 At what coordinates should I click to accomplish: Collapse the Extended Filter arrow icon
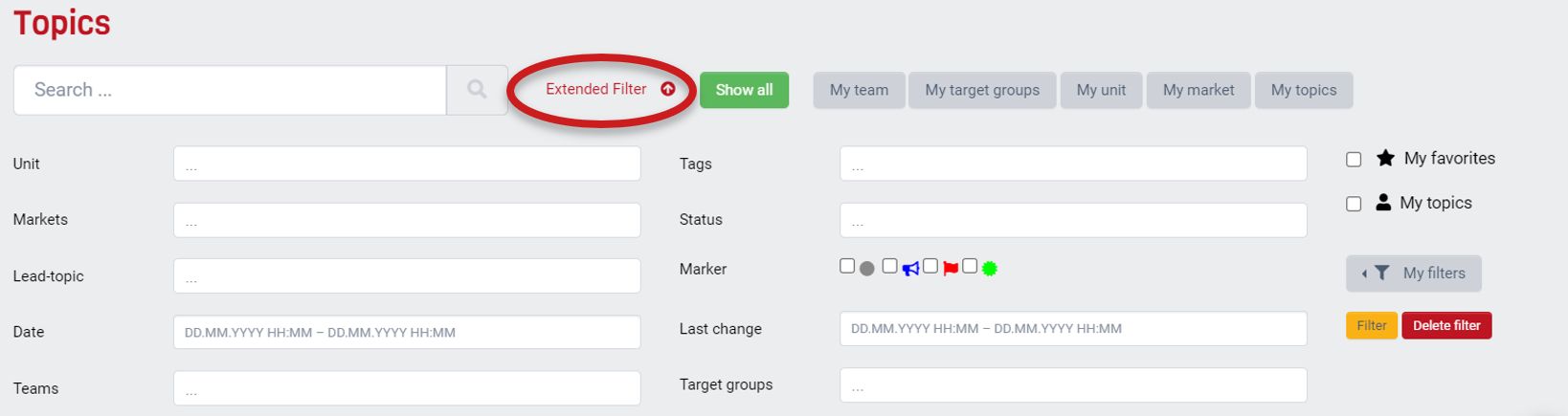668,89
